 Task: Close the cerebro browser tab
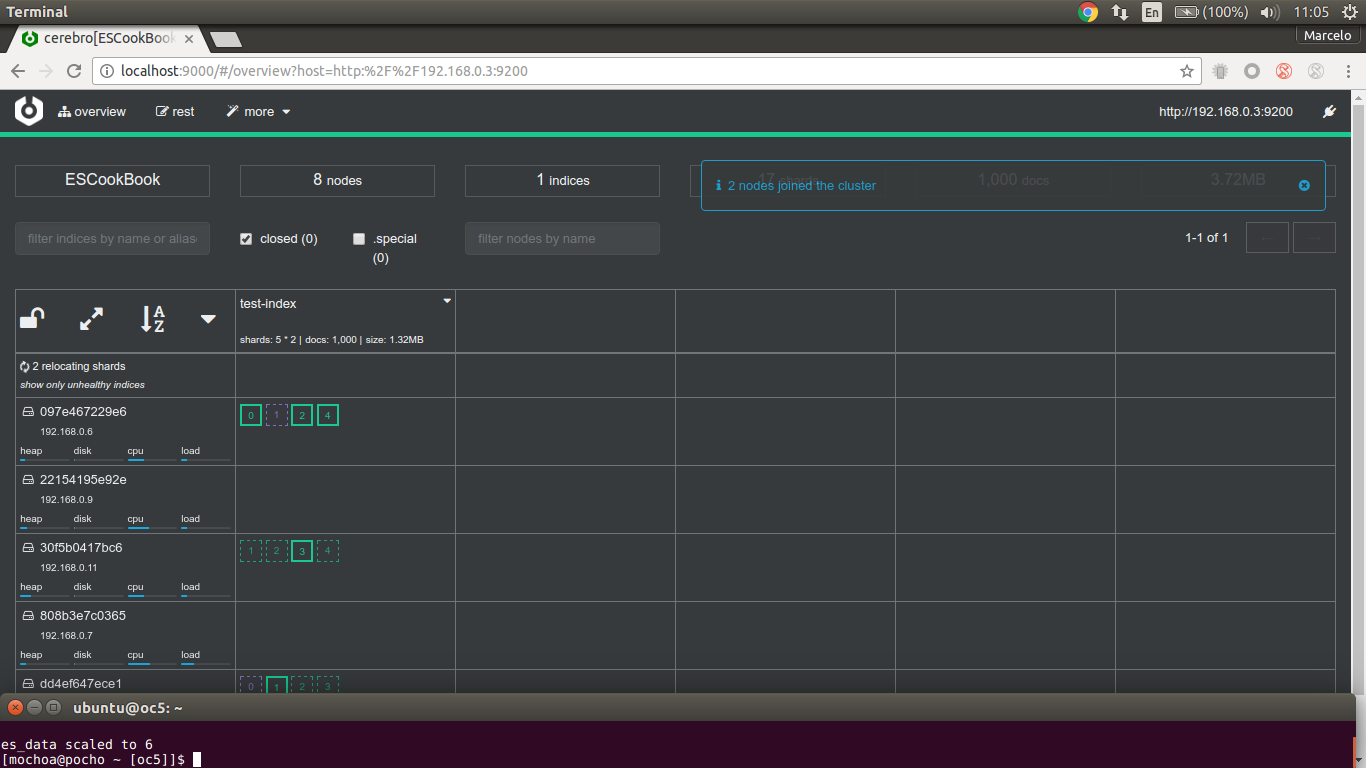pos(189,39)
